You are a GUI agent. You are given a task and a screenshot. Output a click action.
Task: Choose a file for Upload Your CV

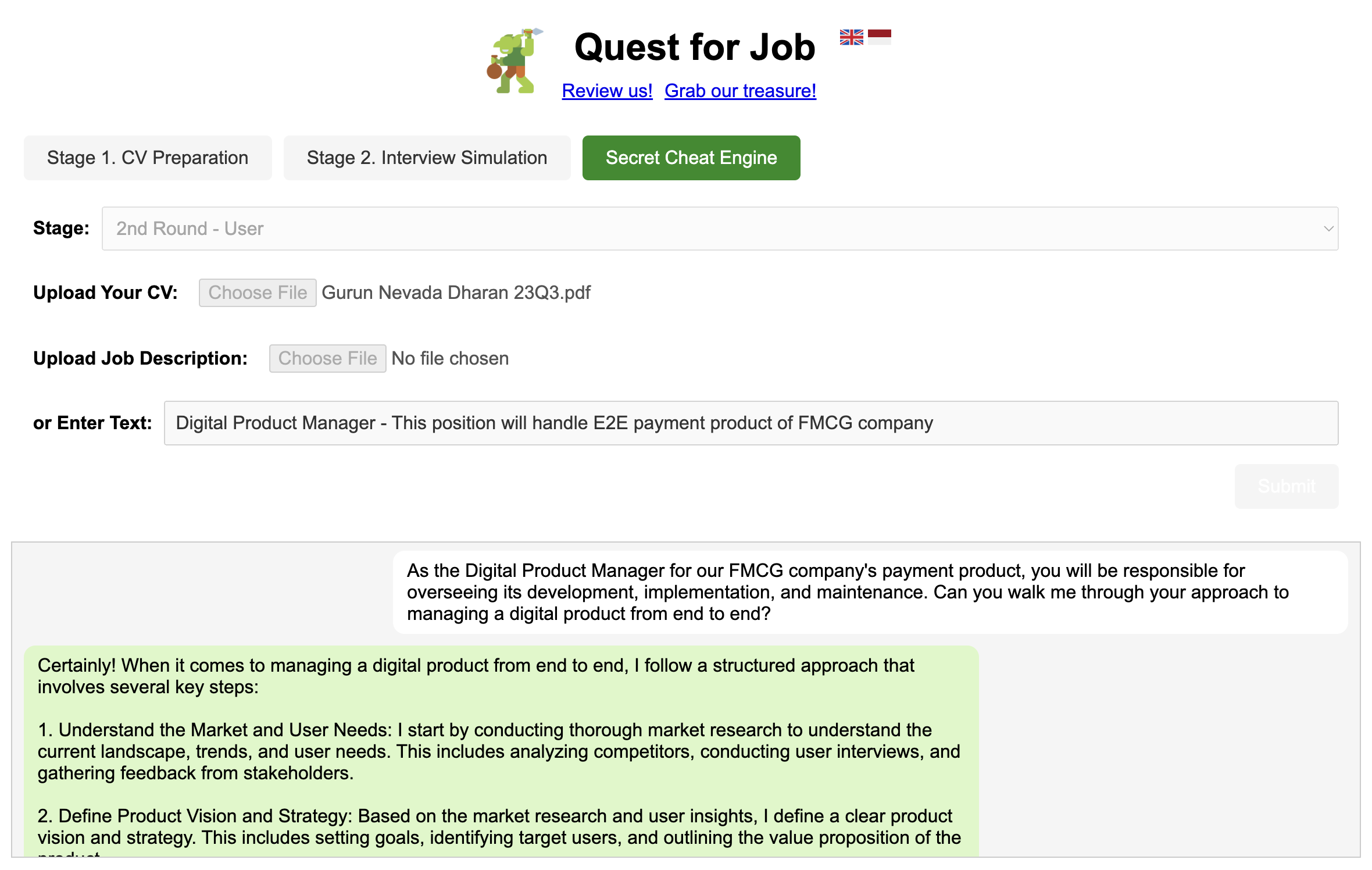pos(257,292)
